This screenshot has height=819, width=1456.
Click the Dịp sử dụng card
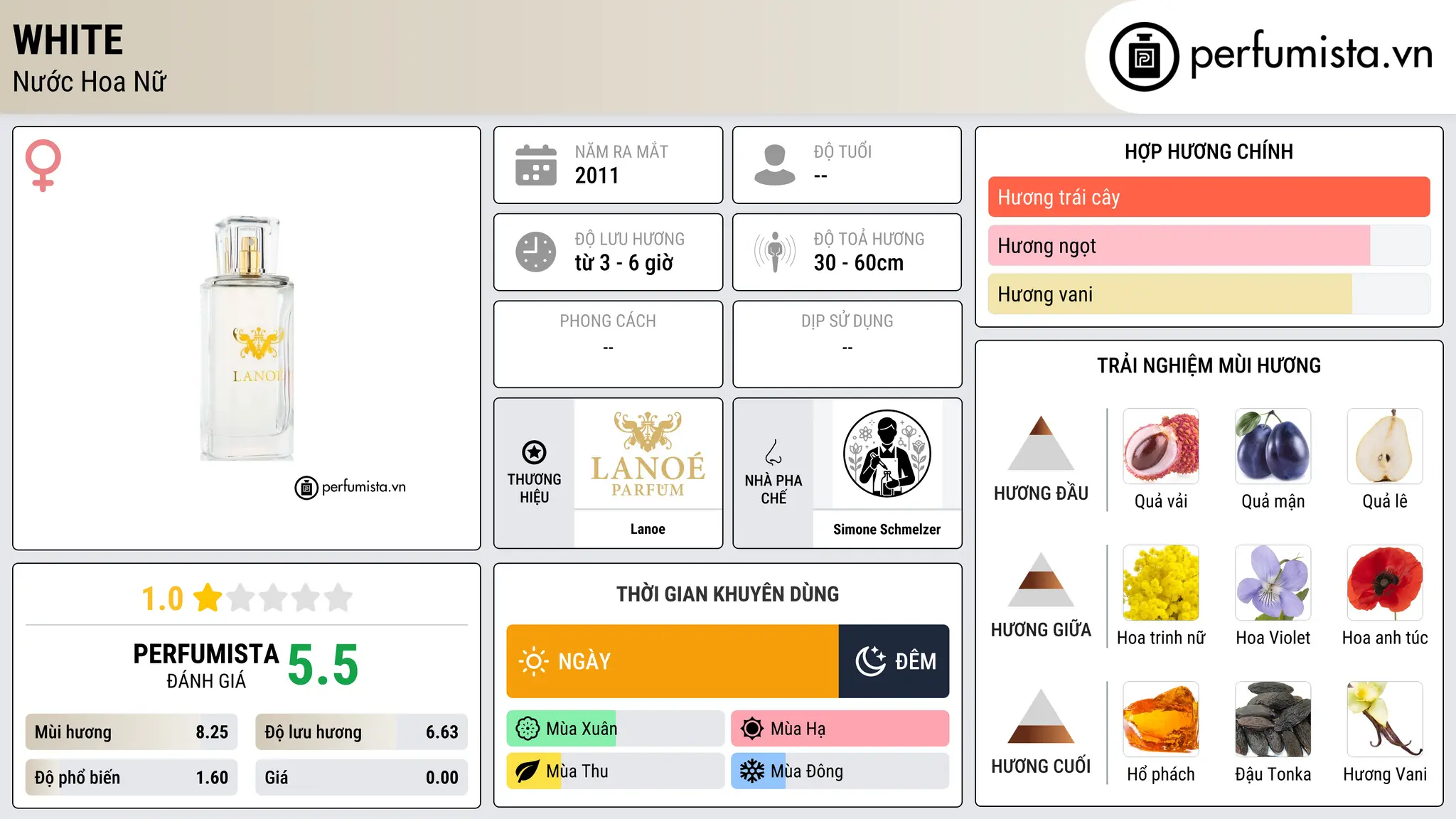tap(847, 344)
